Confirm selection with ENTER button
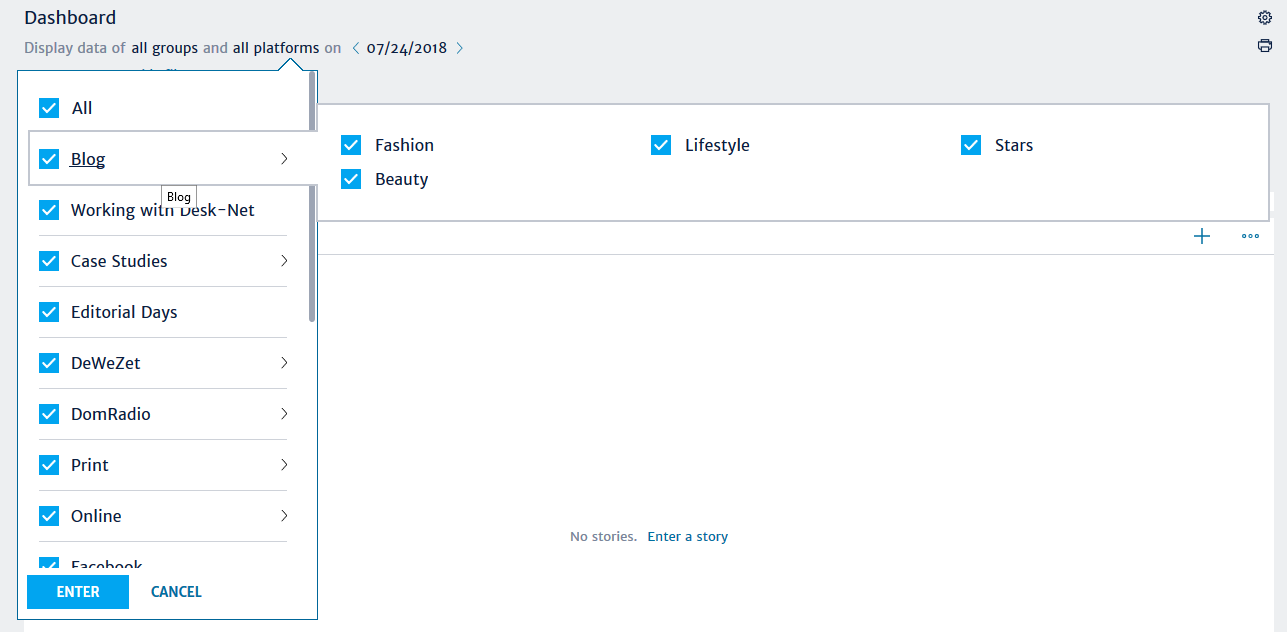The height and width of the screenshot is (632, 1287). tap(78, 592)
